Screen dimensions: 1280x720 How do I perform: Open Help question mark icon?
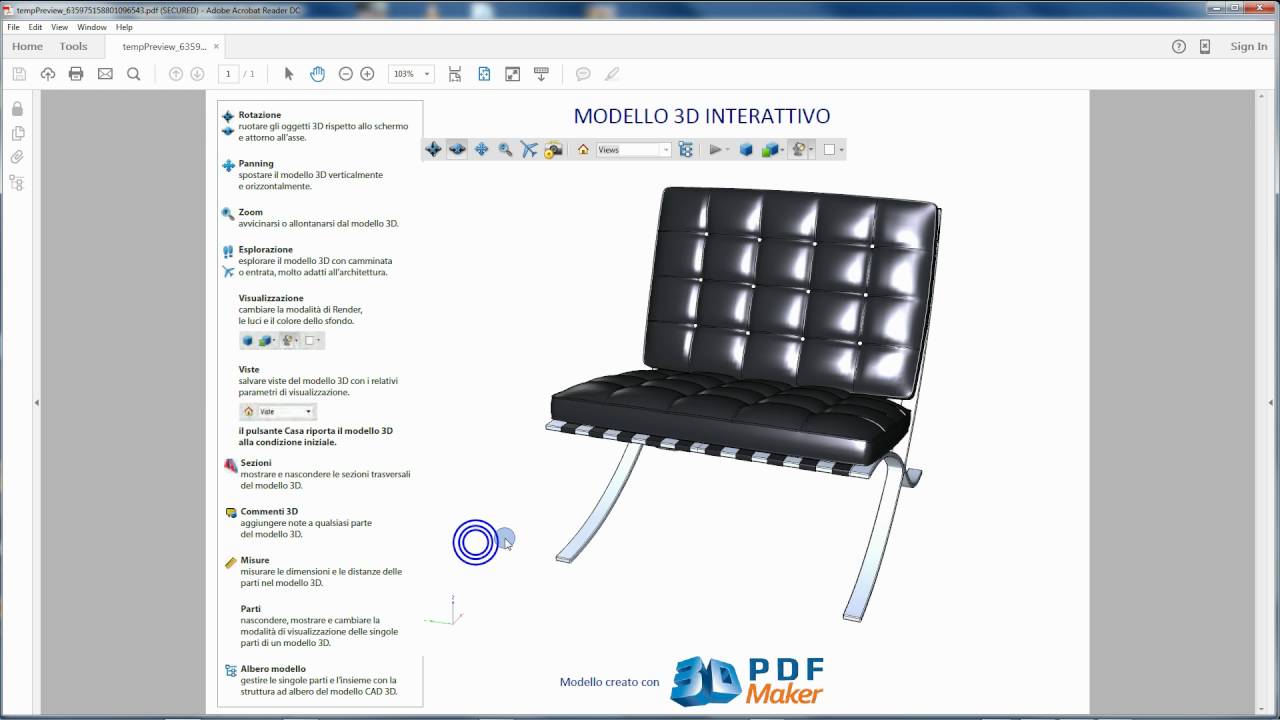1179,46
